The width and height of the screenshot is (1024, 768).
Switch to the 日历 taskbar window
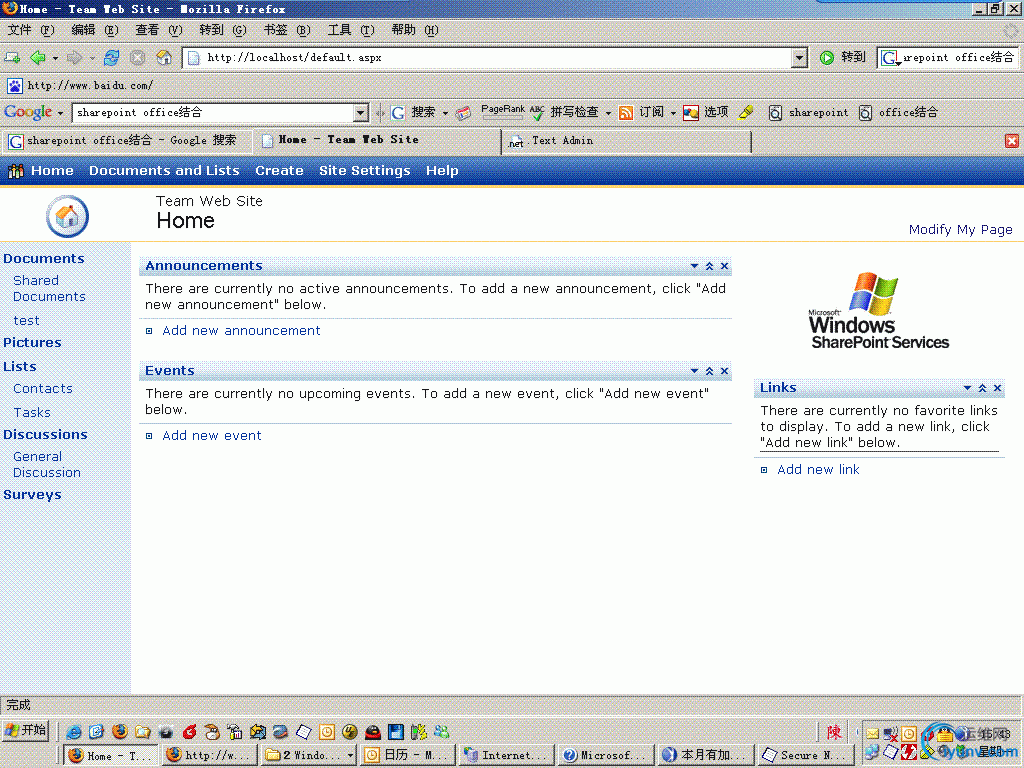click(408, 755)
